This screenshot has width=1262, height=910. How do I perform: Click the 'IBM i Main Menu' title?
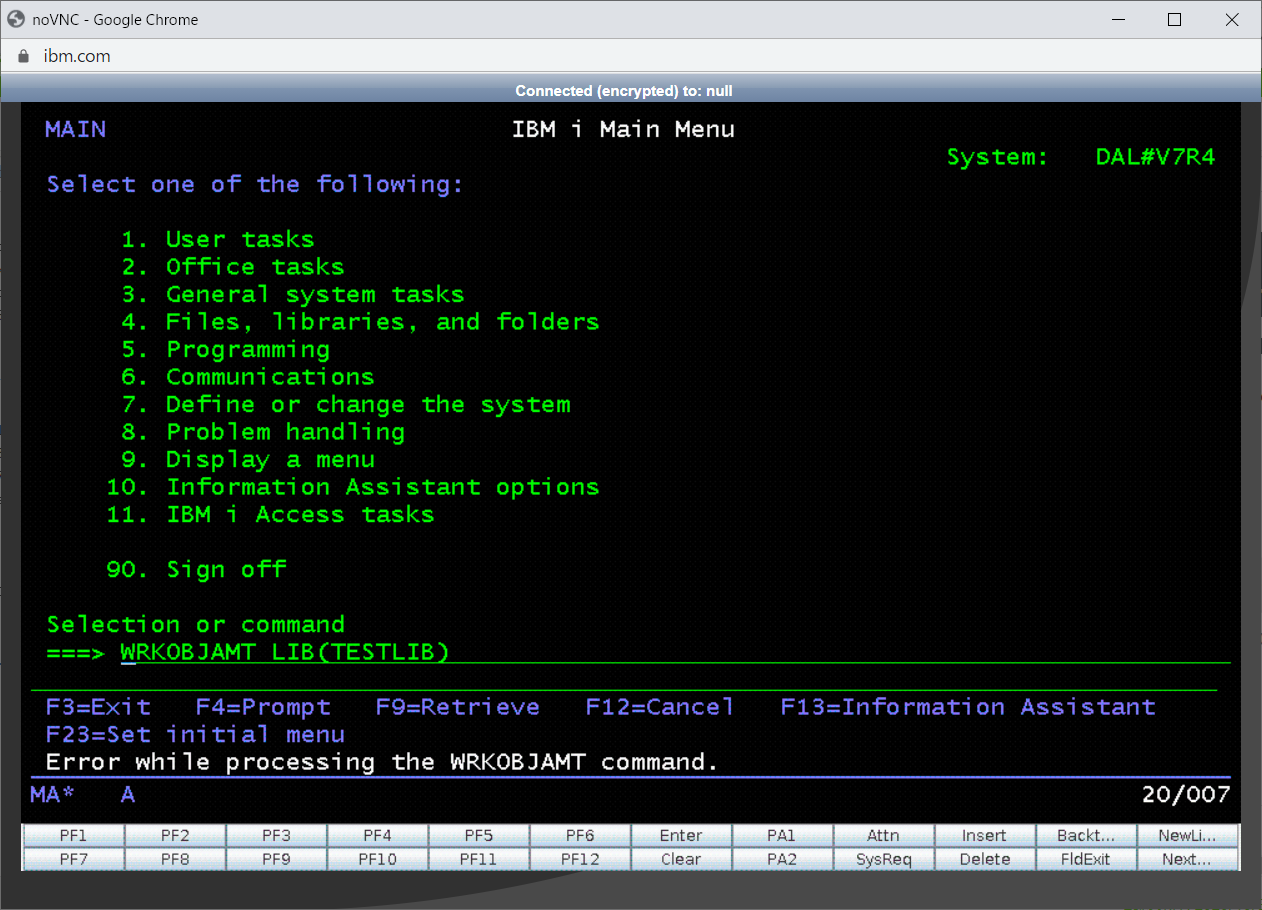point(623,129)
